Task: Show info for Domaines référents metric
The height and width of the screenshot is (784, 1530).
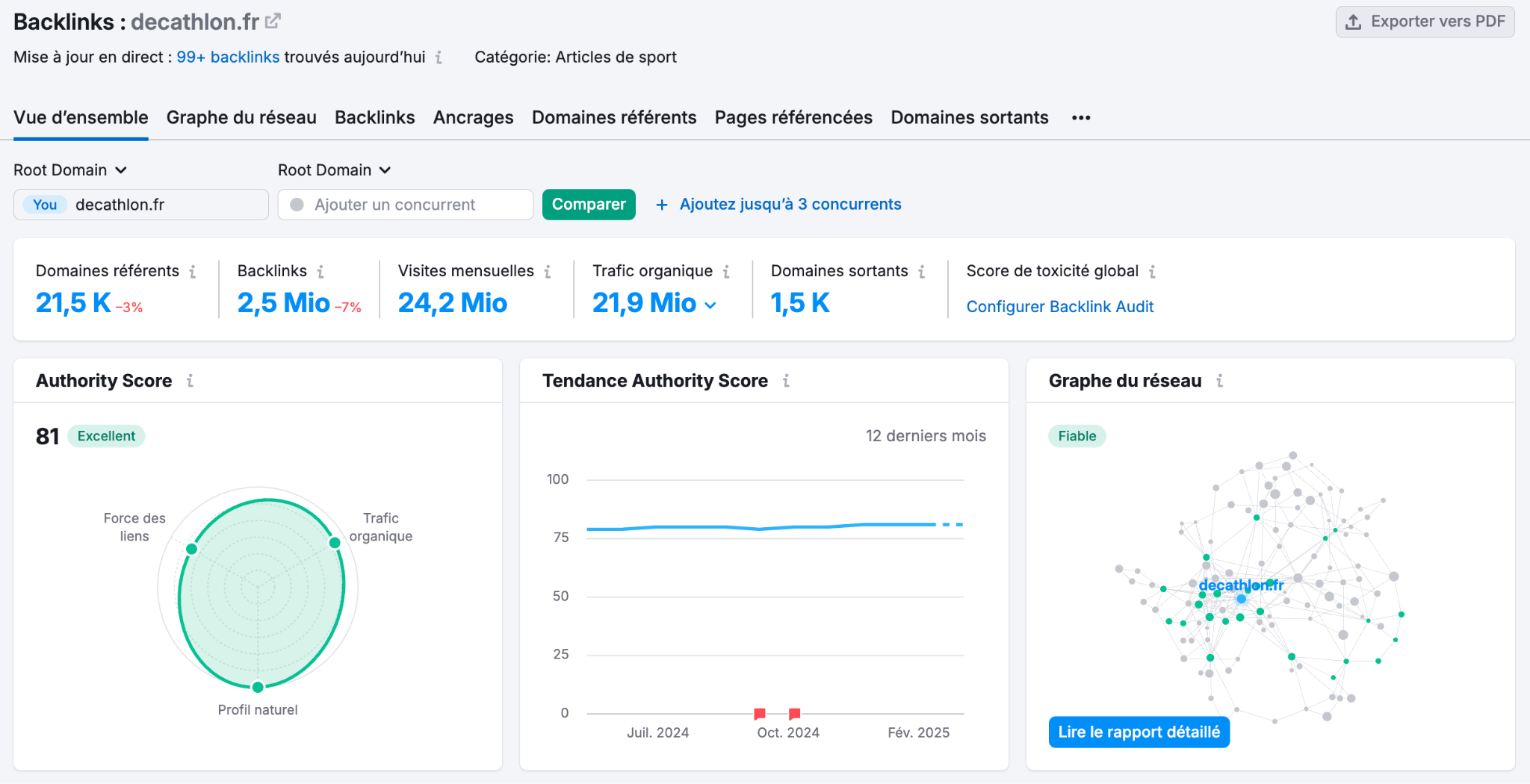Action: (x=193, y=272)
